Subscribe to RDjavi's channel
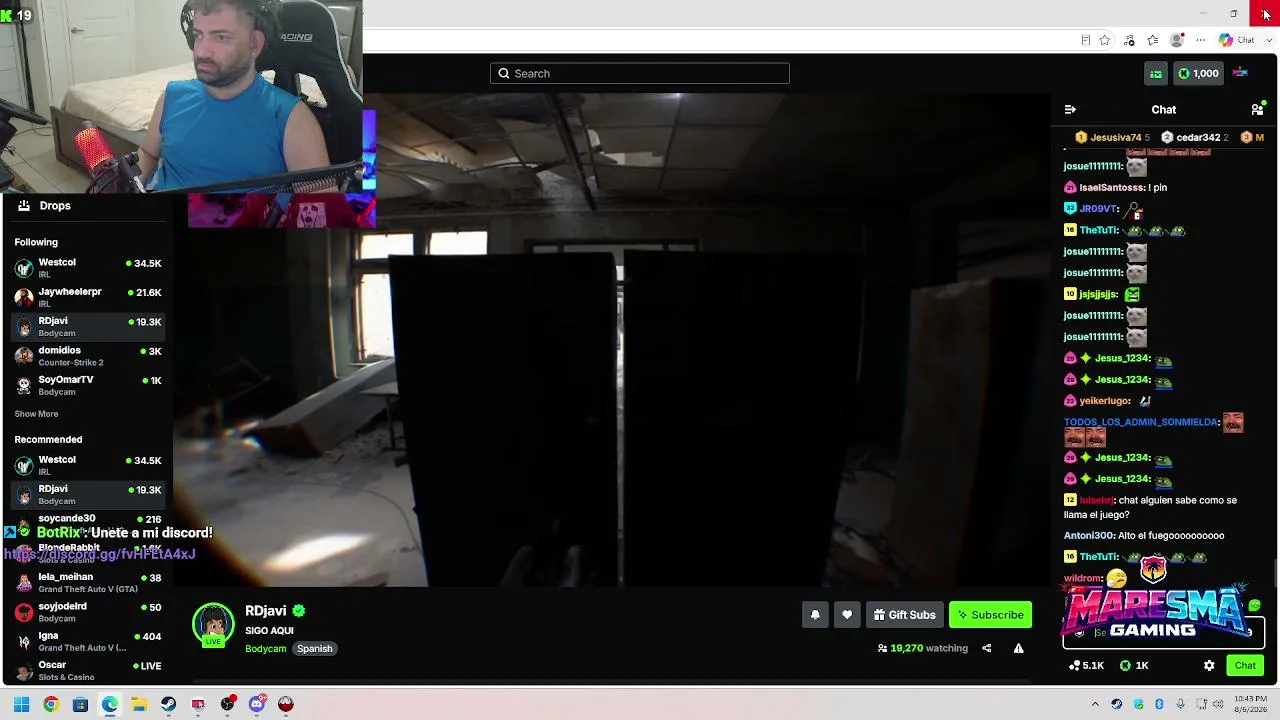This screenshot has width=1280, height=720. (990, 615)
